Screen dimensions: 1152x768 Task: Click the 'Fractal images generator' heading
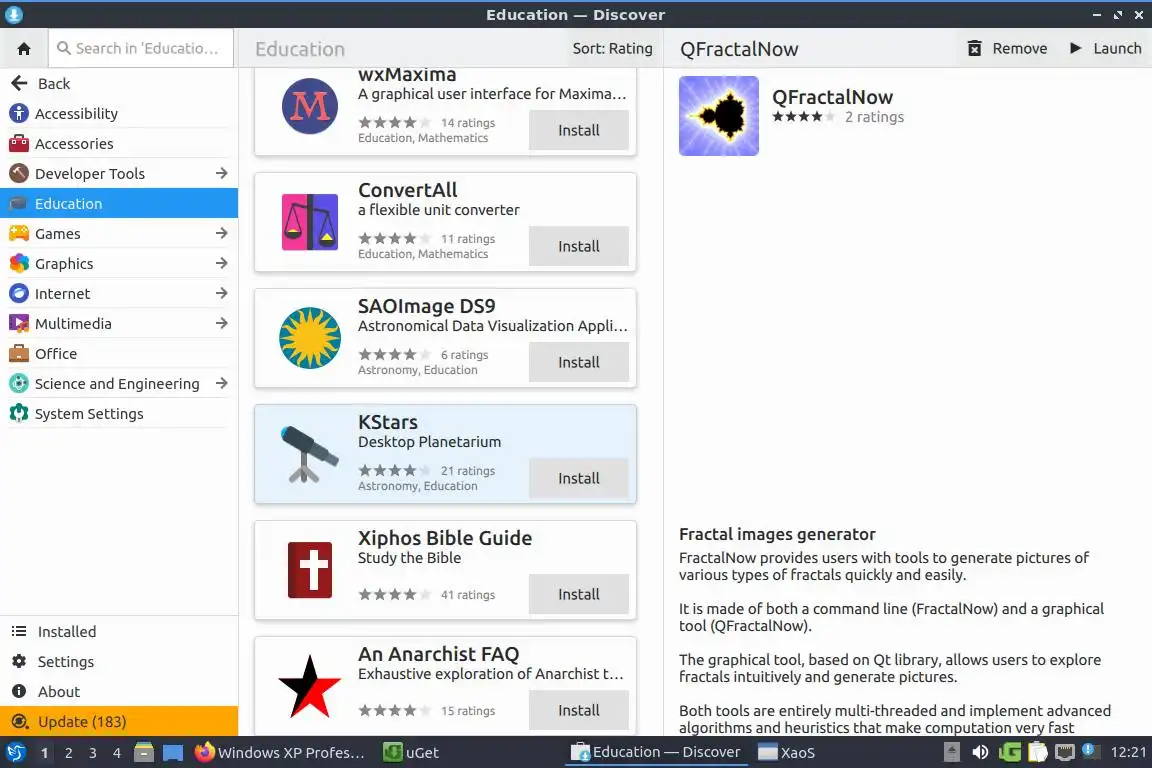click(777, 534)
